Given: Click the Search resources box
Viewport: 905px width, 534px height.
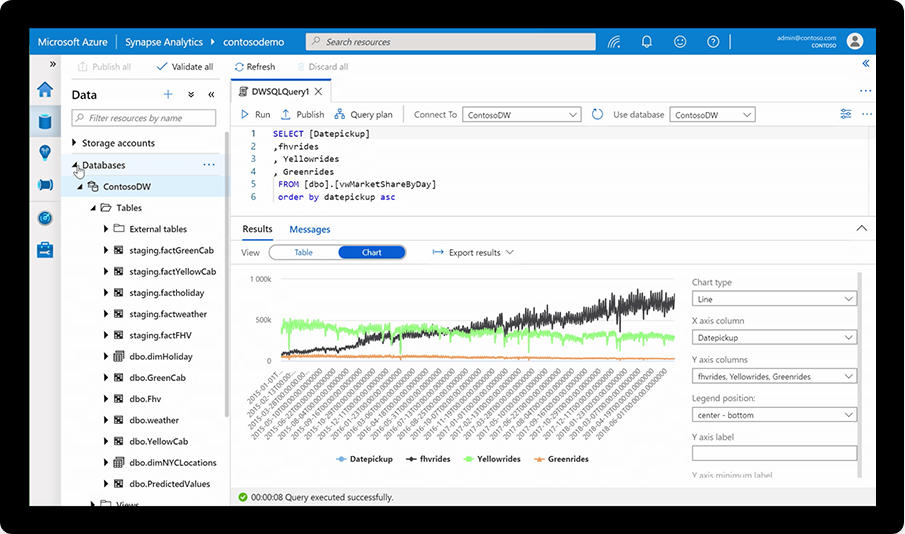Looking at the screenshot, I should pyautogui.click(x=450, y=42).
